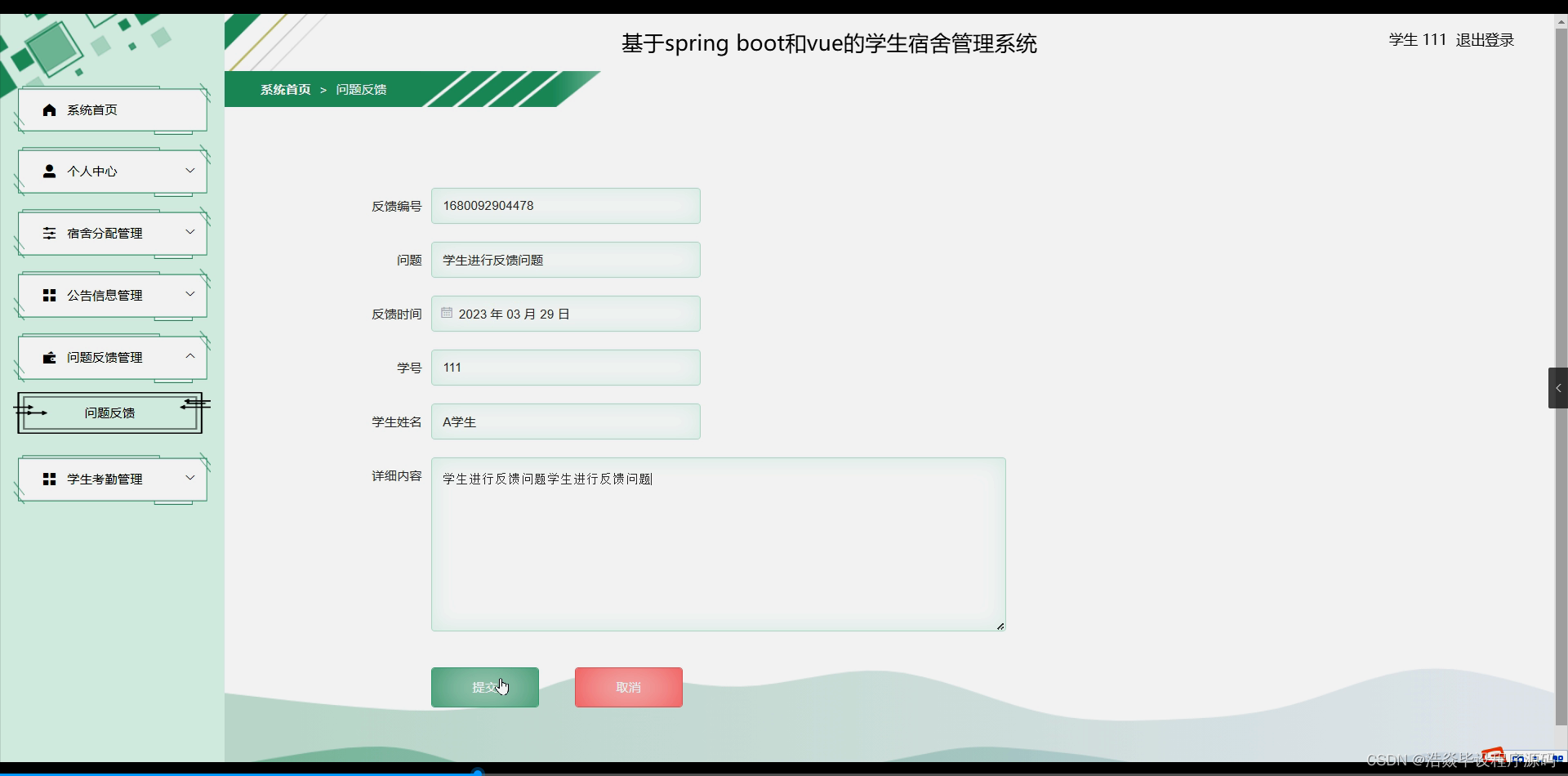Select 问题反馈 in the sidebar
Viewport: 1568px width, 776px height.
[x=109, y=413]
